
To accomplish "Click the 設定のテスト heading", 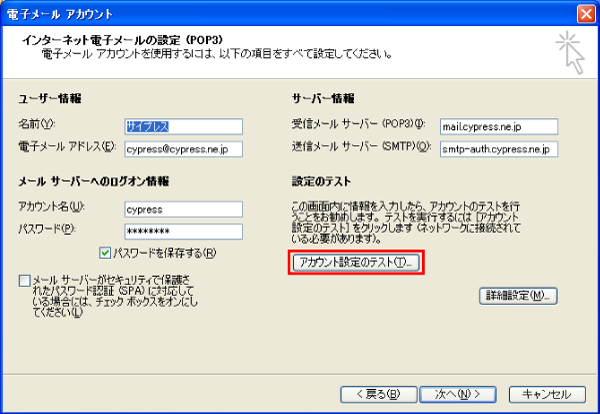I will pos(321,181).
